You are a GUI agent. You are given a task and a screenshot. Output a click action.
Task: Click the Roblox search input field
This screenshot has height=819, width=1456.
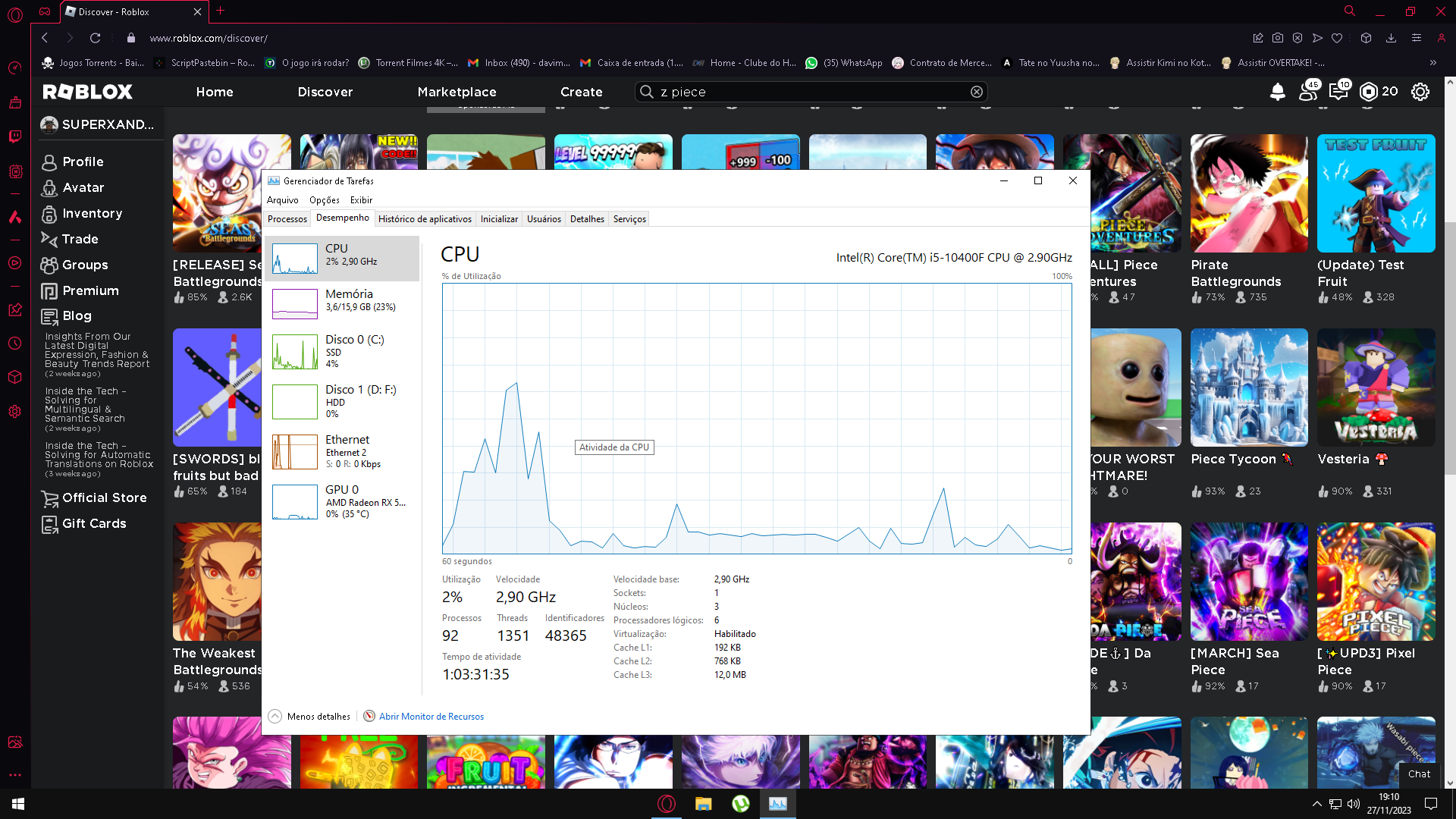click(811, 92)
